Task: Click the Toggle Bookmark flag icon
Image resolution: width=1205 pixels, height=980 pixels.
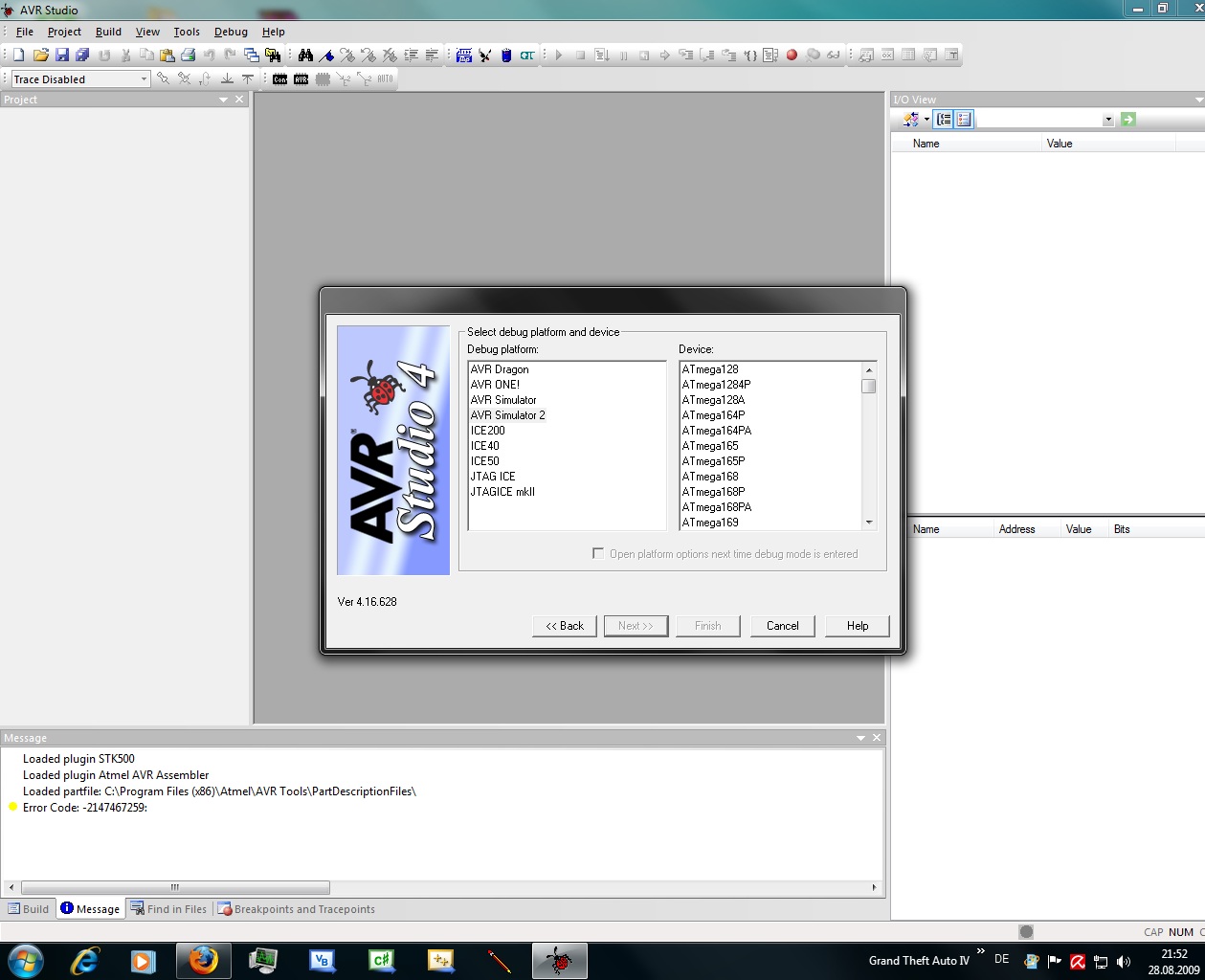Action: coord(326,56)
